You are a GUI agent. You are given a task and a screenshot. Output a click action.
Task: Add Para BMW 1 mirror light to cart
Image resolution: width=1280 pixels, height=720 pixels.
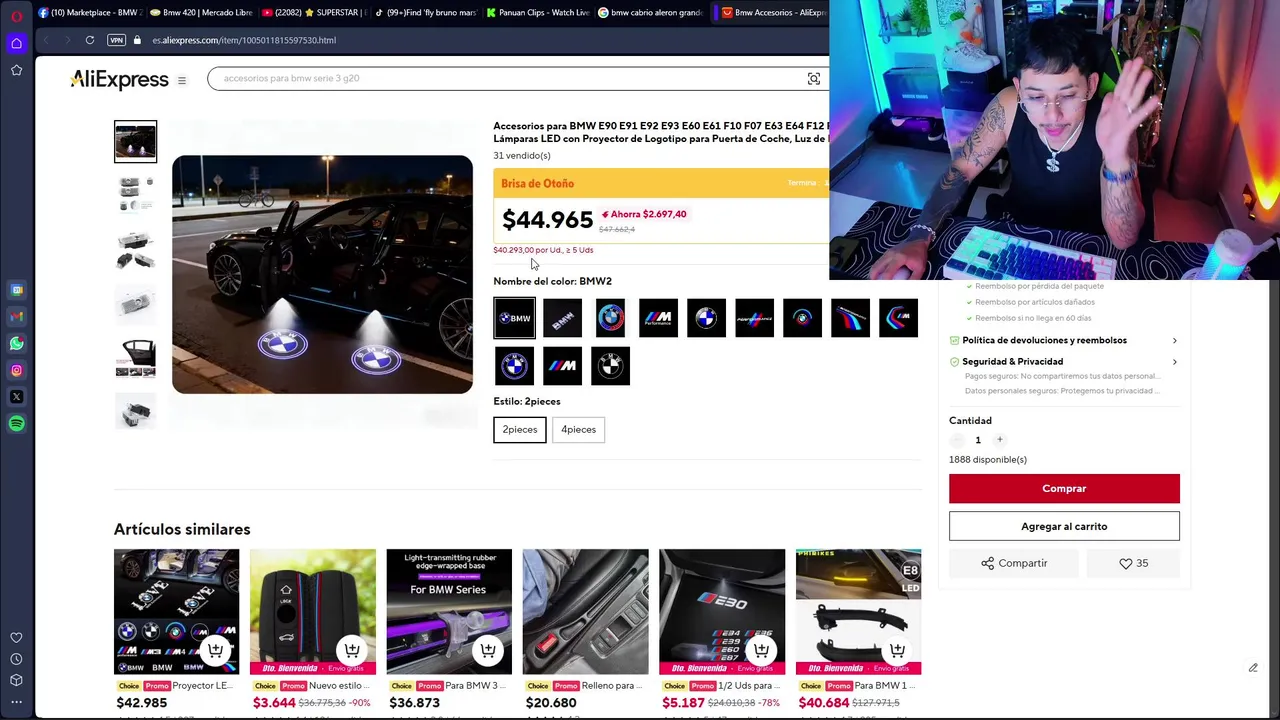pos(897,650)
